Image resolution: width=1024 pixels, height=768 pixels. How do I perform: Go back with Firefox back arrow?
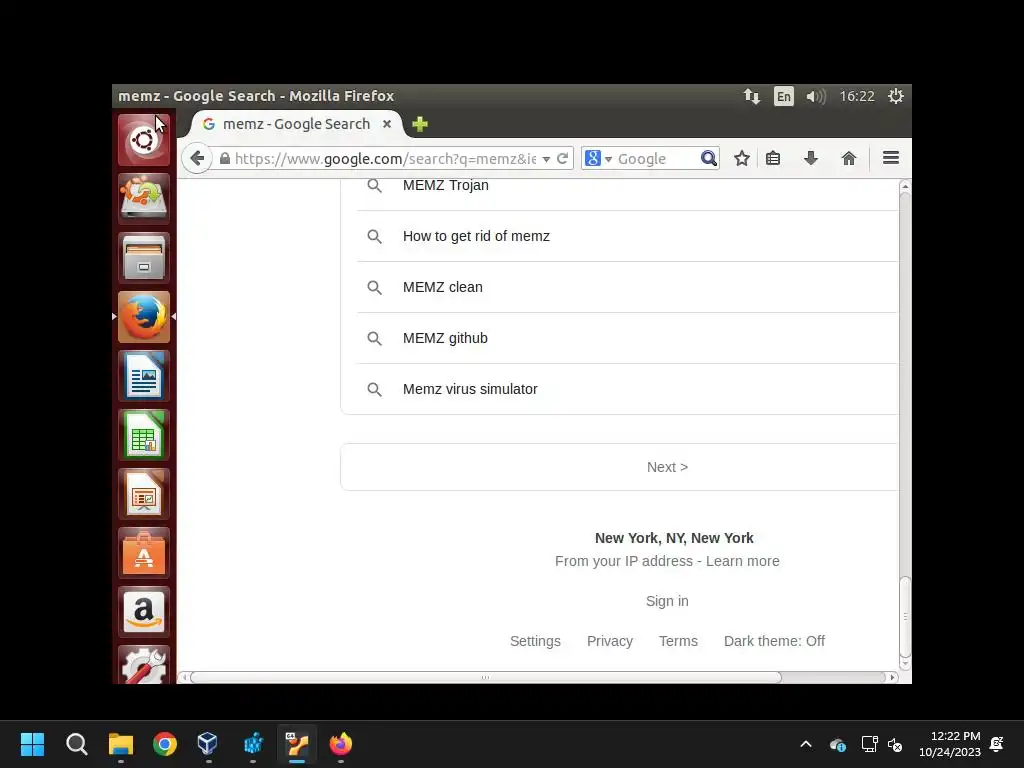point(197,158)
